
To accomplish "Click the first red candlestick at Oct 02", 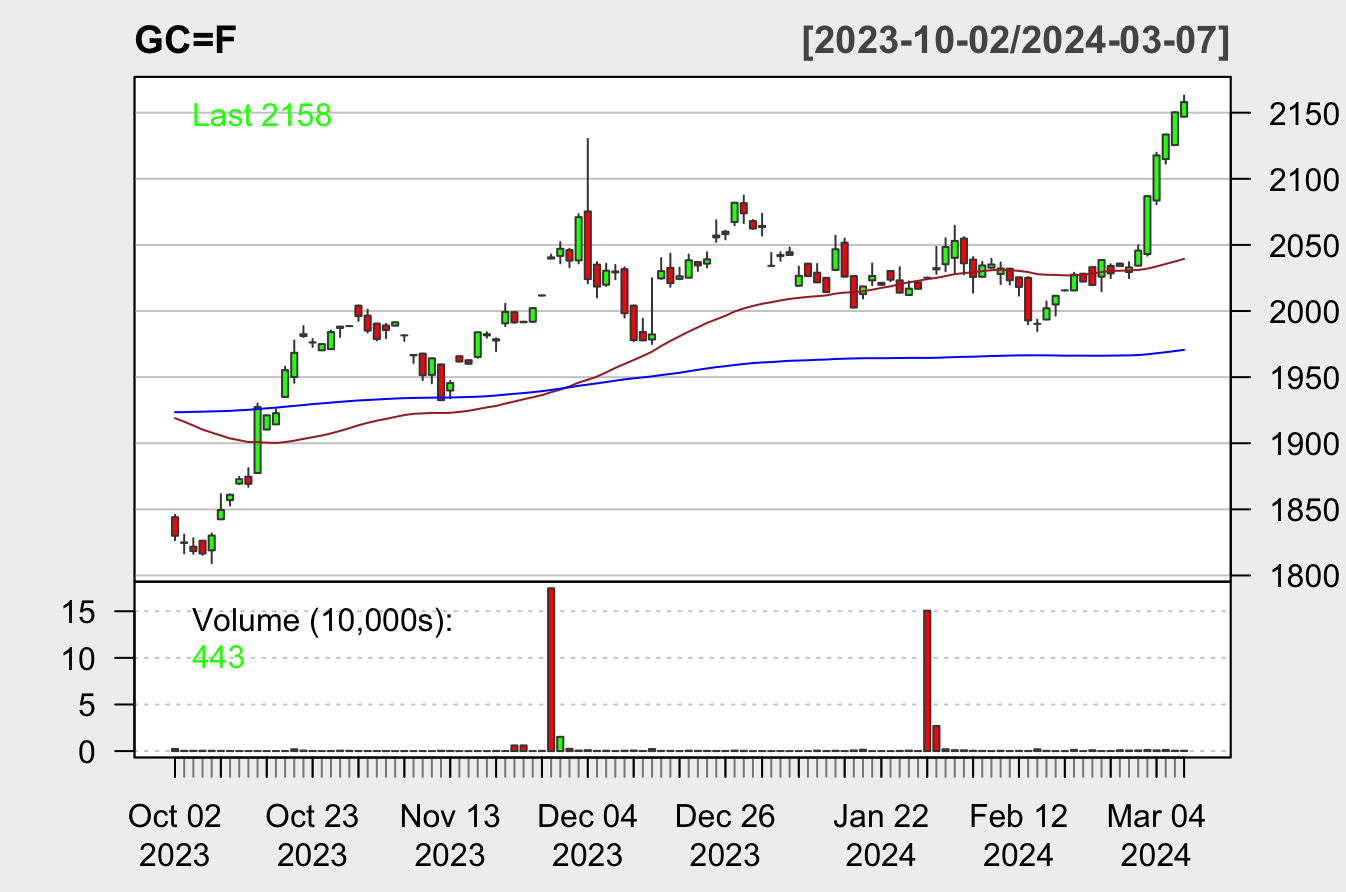I will (174, 526).
